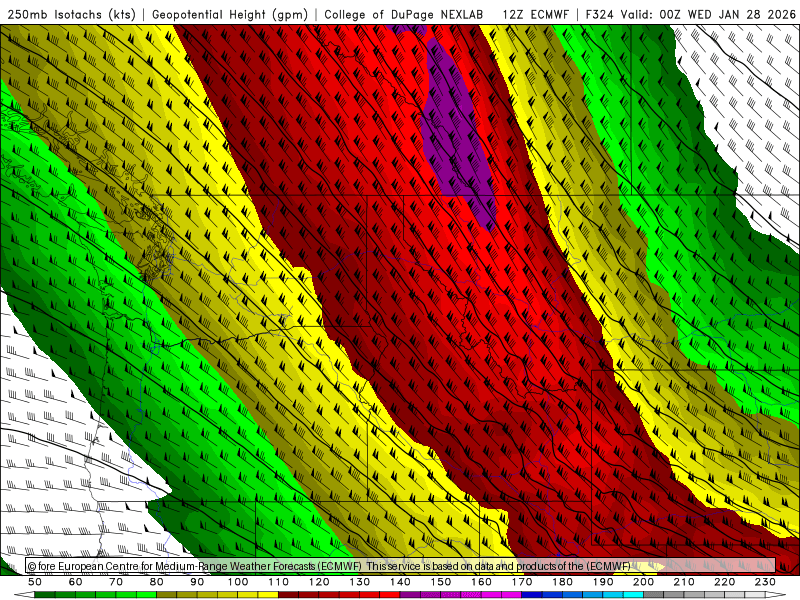Click the legend value label "140"
Viewport: 800px width, 600px height.
[400, 582]
